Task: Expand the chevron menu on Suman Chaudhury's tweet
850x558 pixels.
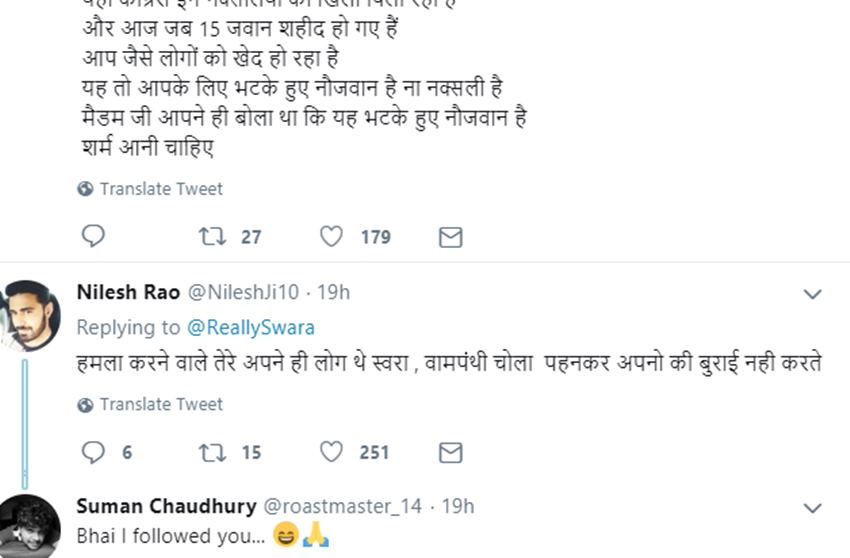Action: click(813, 508)
